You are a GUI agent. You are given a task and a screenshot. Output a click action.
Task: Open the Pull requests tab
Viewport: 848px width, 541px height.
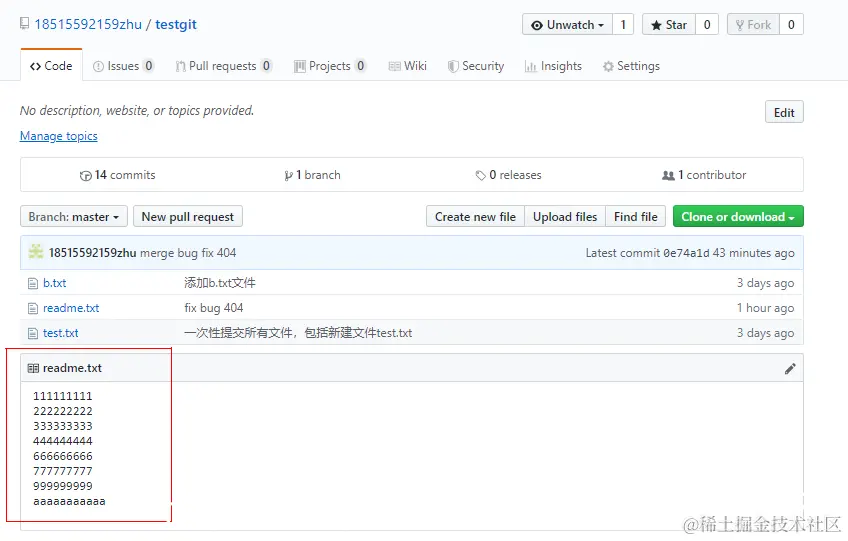pos(223,66)
